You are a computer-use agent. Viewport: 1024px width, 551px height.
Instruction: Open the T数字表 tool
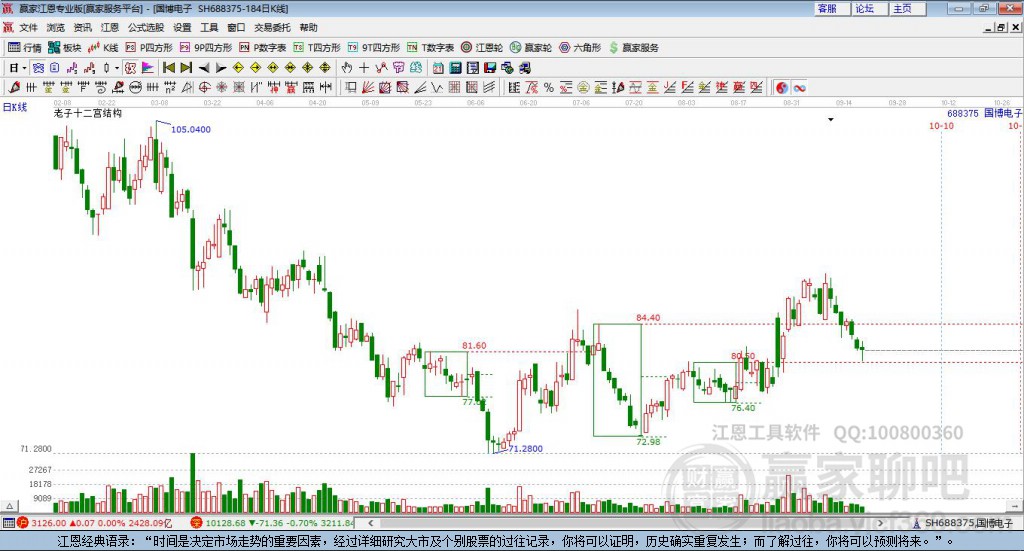[430, 48]
